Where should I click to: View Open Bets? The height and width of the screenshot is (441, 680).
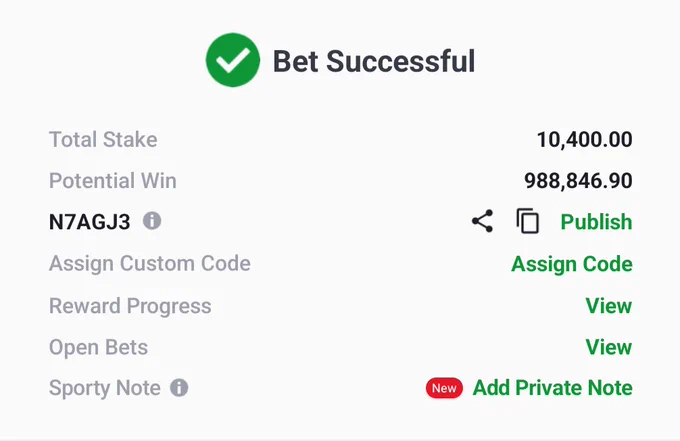609,347
